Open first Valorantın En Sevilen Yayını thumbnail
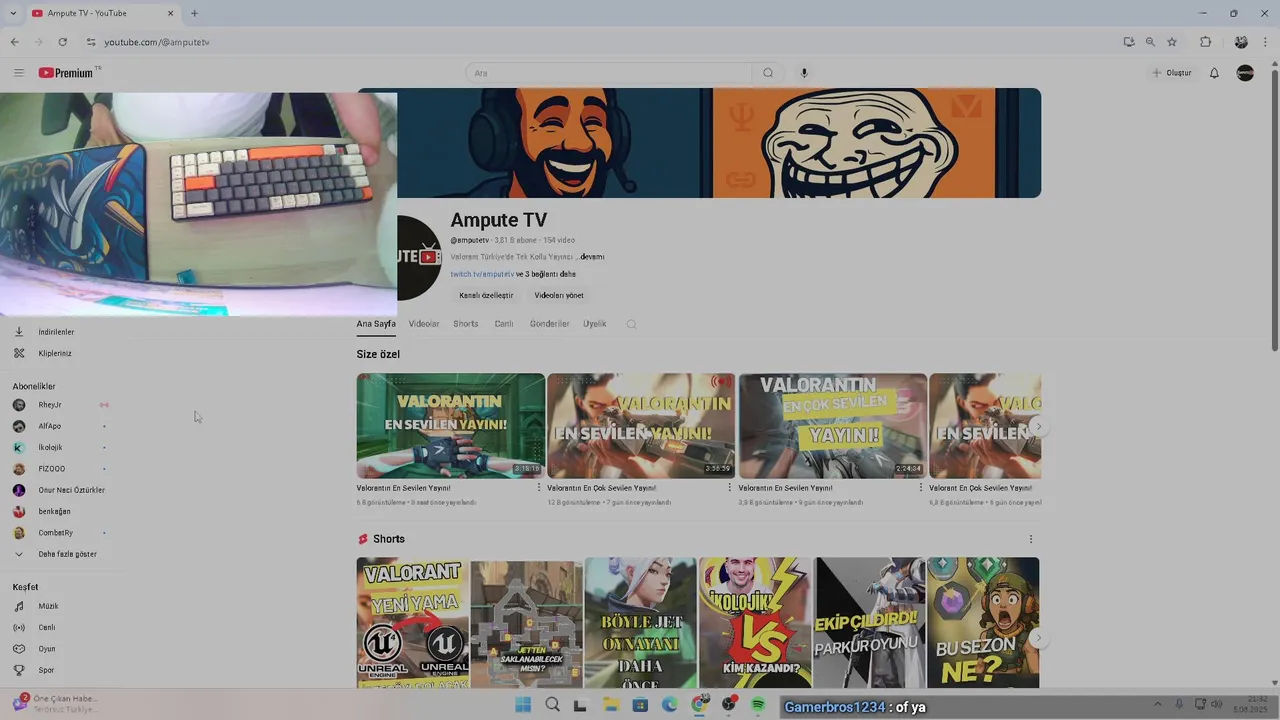The image size is (1280, 720). click(451, 426)
